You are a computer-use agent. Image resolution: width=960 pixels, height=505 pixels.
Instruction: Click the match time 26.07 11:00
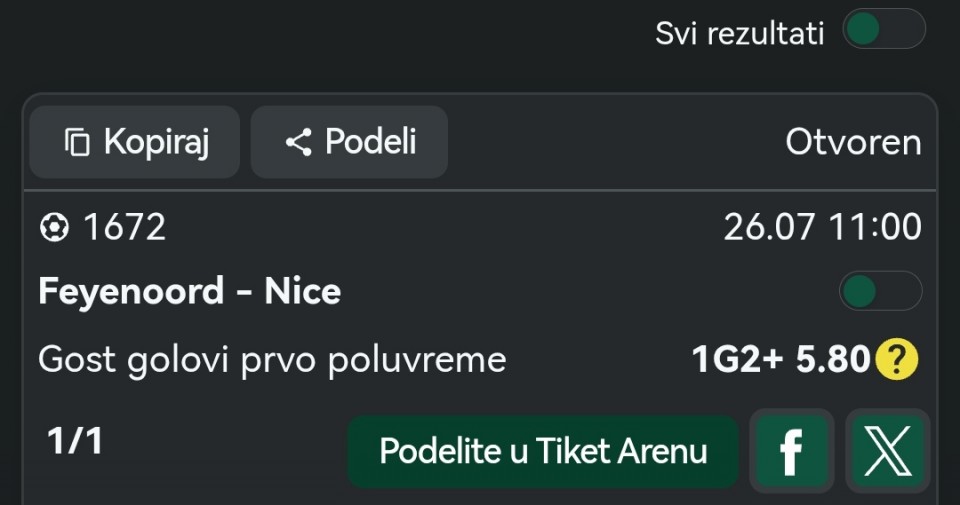coord(822,227)
